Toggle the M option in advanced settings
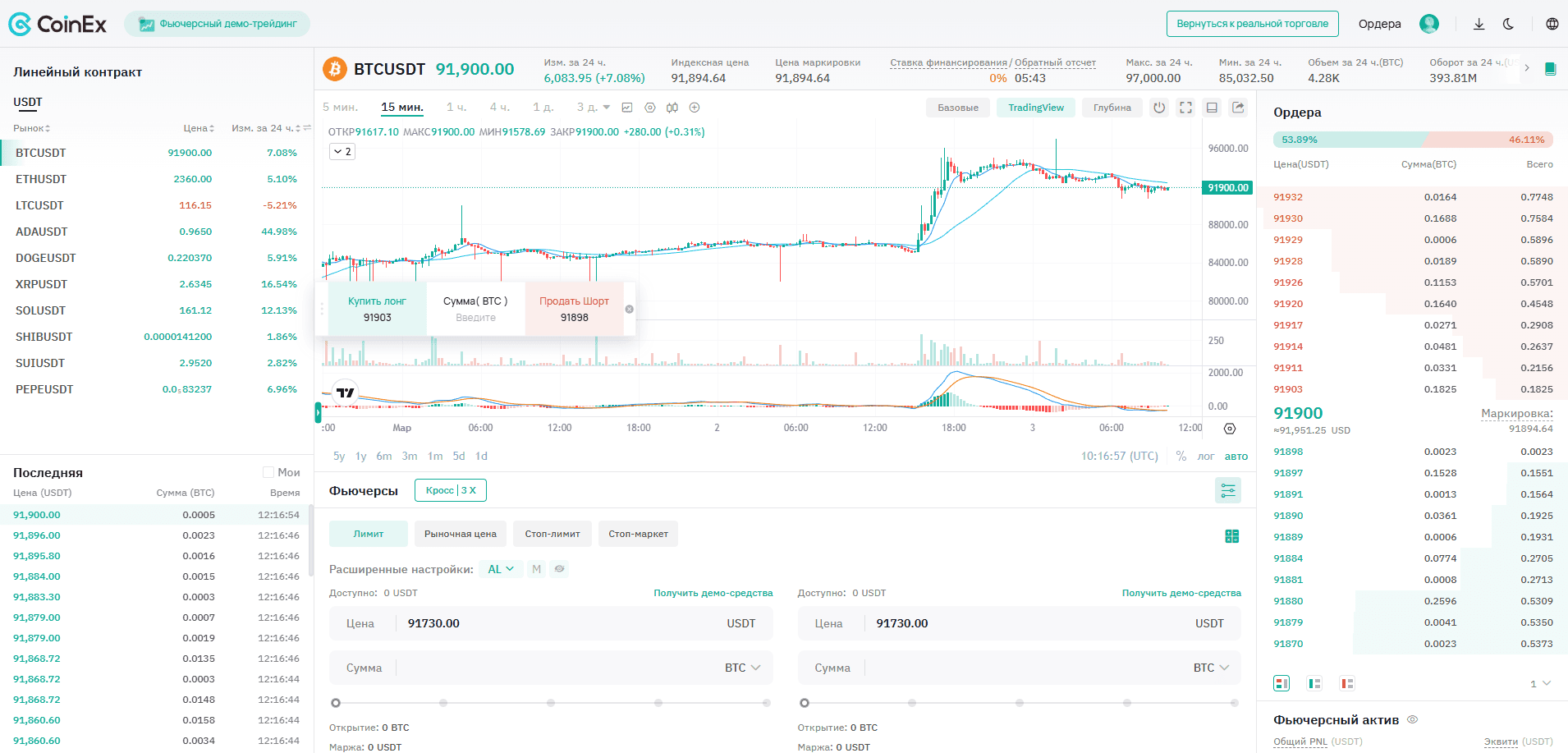The width and height of the screenshot is (1568, 753). coord(537,569)
